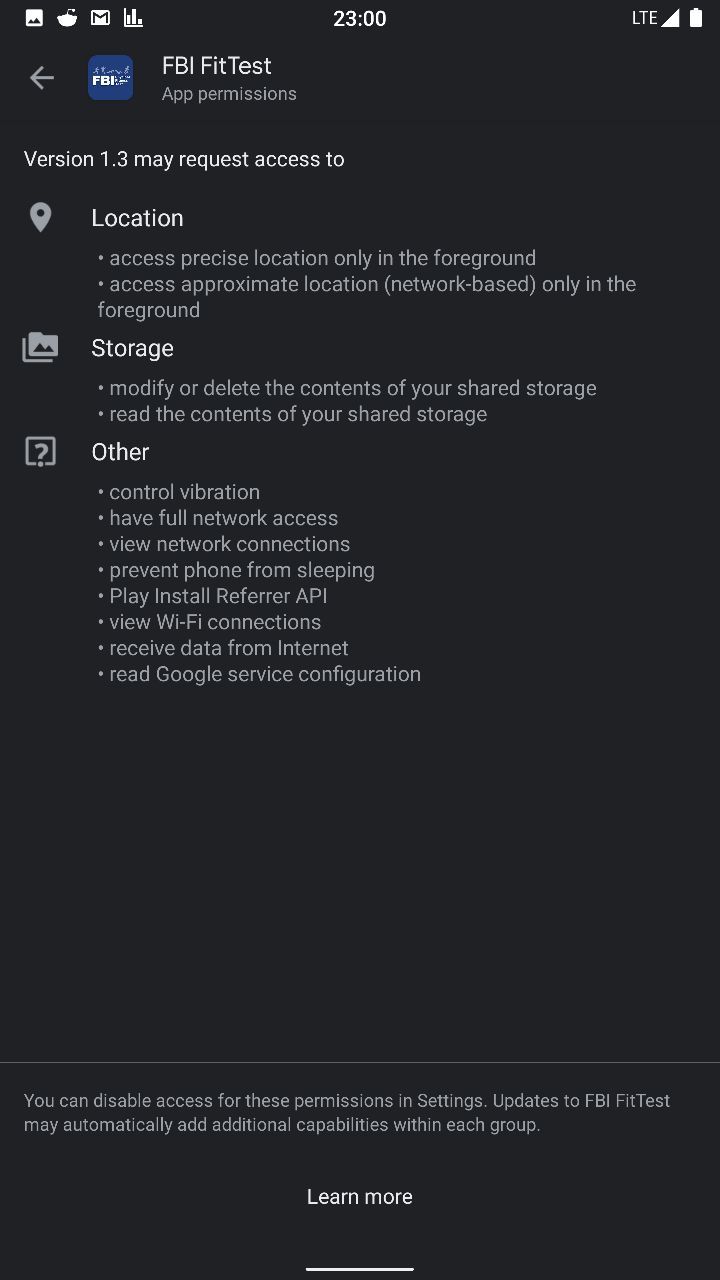The width and height of the screenshot is (720, 1280).
Task: Tap the FBI FitTest app icon
Action: pyautogui.click(x=110, y=78)
